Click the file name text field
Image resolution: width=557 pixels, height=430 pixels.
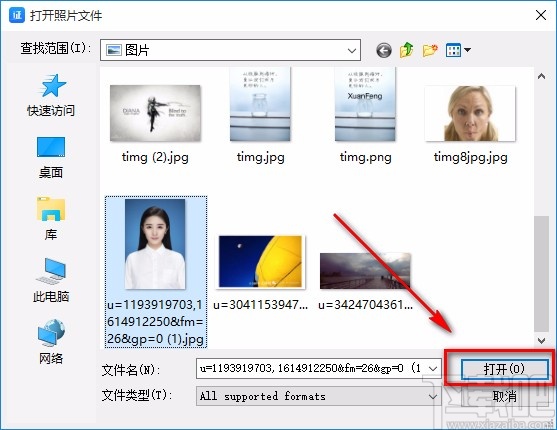311,369
